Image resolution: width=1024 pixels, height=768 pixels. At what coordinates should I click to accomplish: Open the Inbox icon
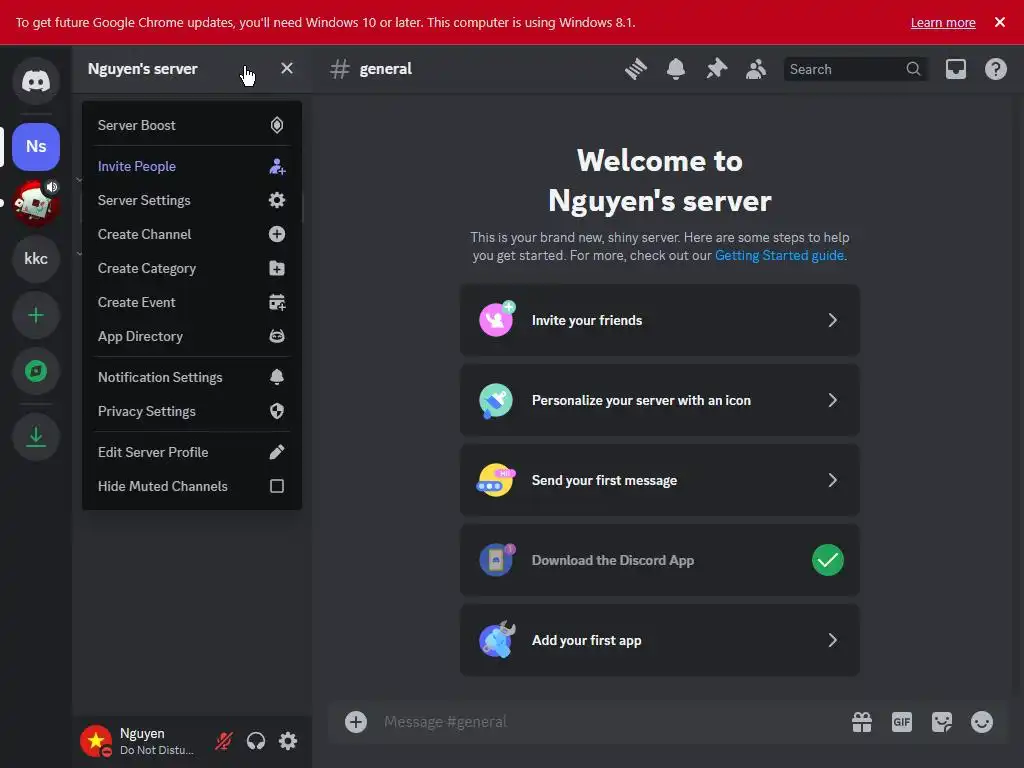[955, 69]
